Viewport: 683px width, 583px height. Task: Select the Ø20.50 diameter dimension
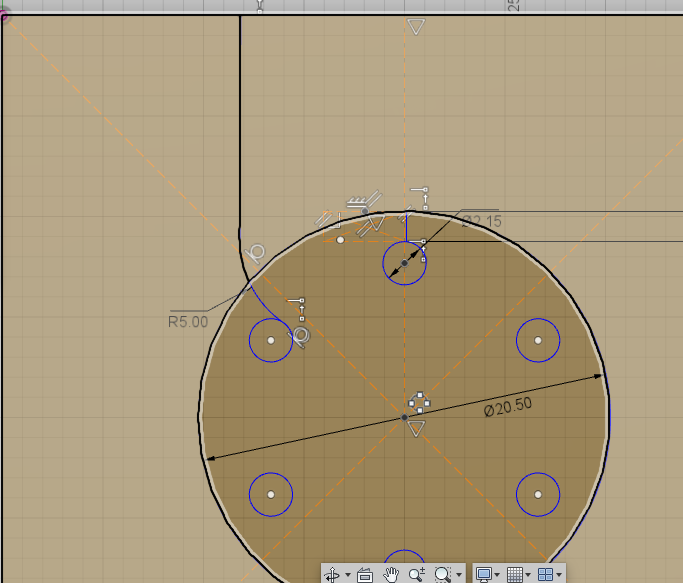[x=508, y=407]
